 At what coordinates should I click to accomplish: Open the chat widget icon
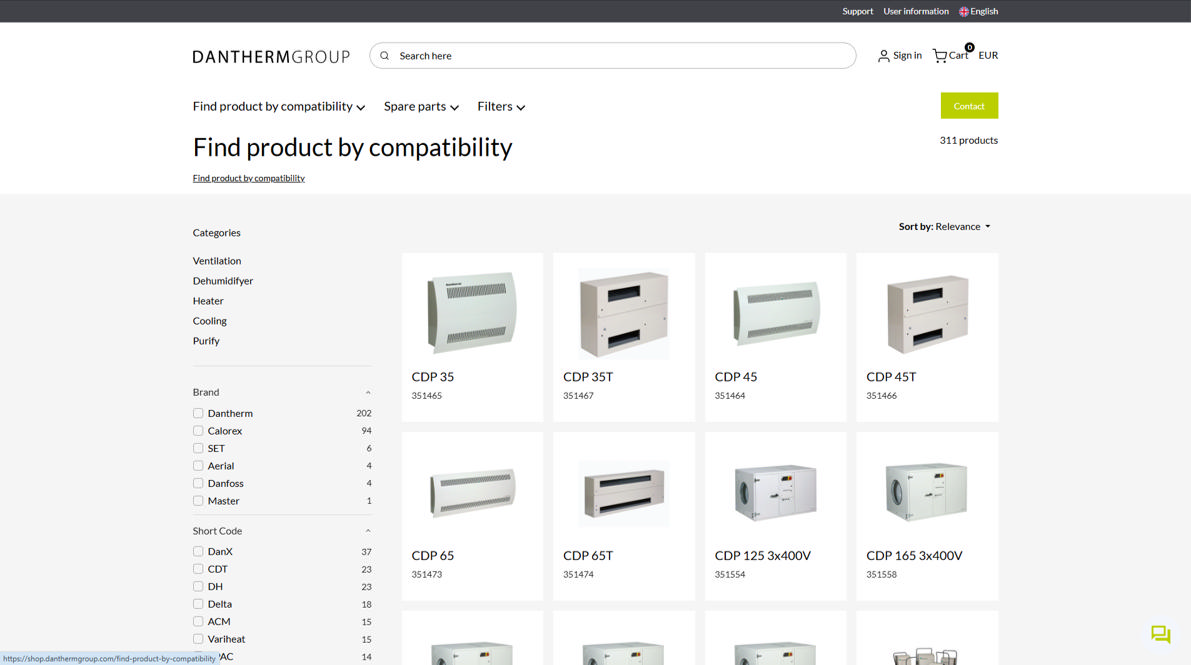pos(1160,634)
